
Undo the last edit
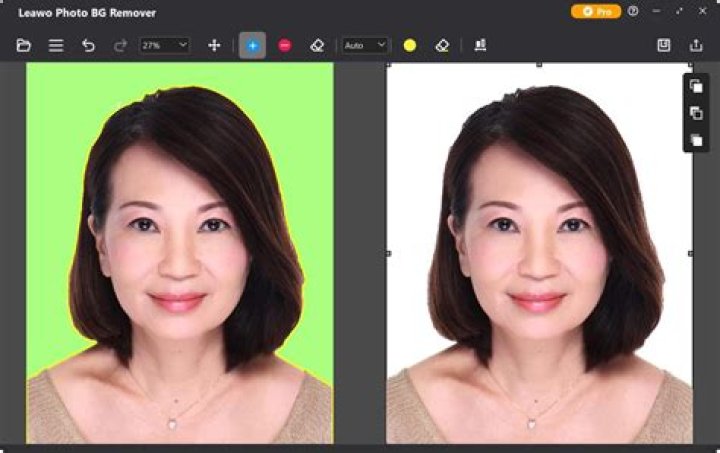88,45
